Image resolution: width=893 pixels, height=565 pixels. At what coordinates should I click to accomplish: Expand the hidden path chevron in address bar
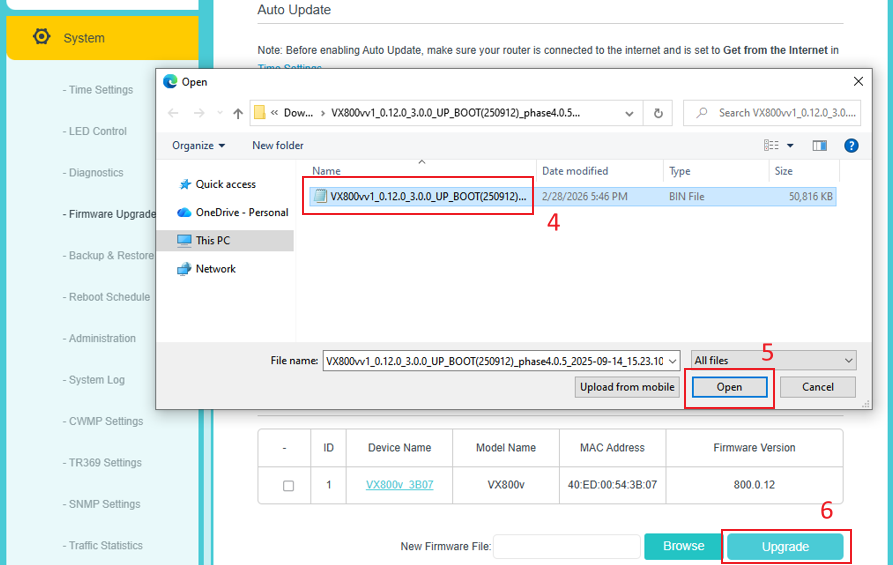coord(275,113)
